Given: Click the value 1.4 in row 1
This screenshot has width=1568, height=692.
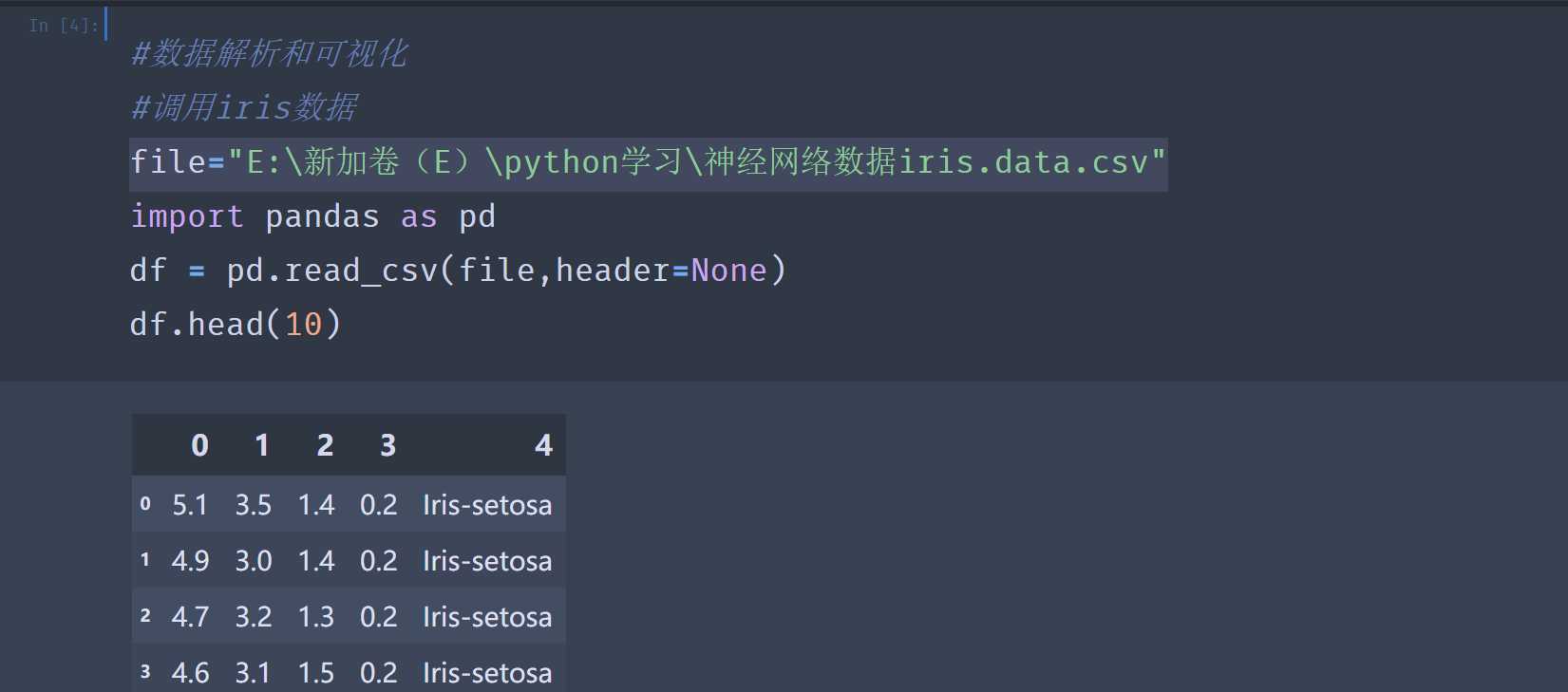Looking at the screenshot, I should 316,561.
